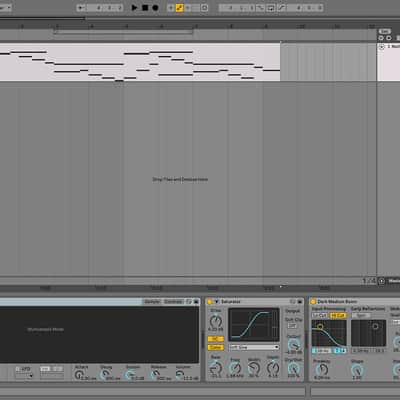Click the Set locator button
Image resolution: width=400 pixels, height=400 pixels.
click(x=384, y=31)
